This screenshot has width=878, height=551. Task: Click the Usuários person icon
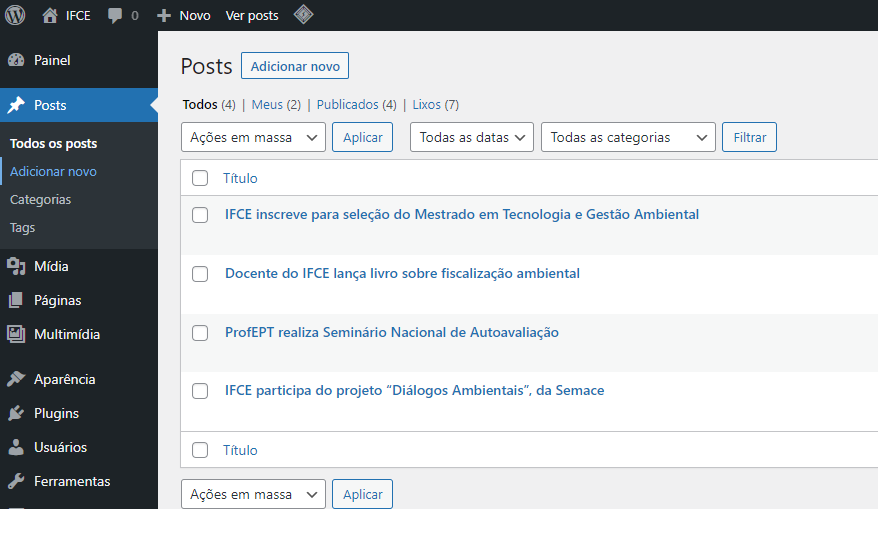click(16, 447)
